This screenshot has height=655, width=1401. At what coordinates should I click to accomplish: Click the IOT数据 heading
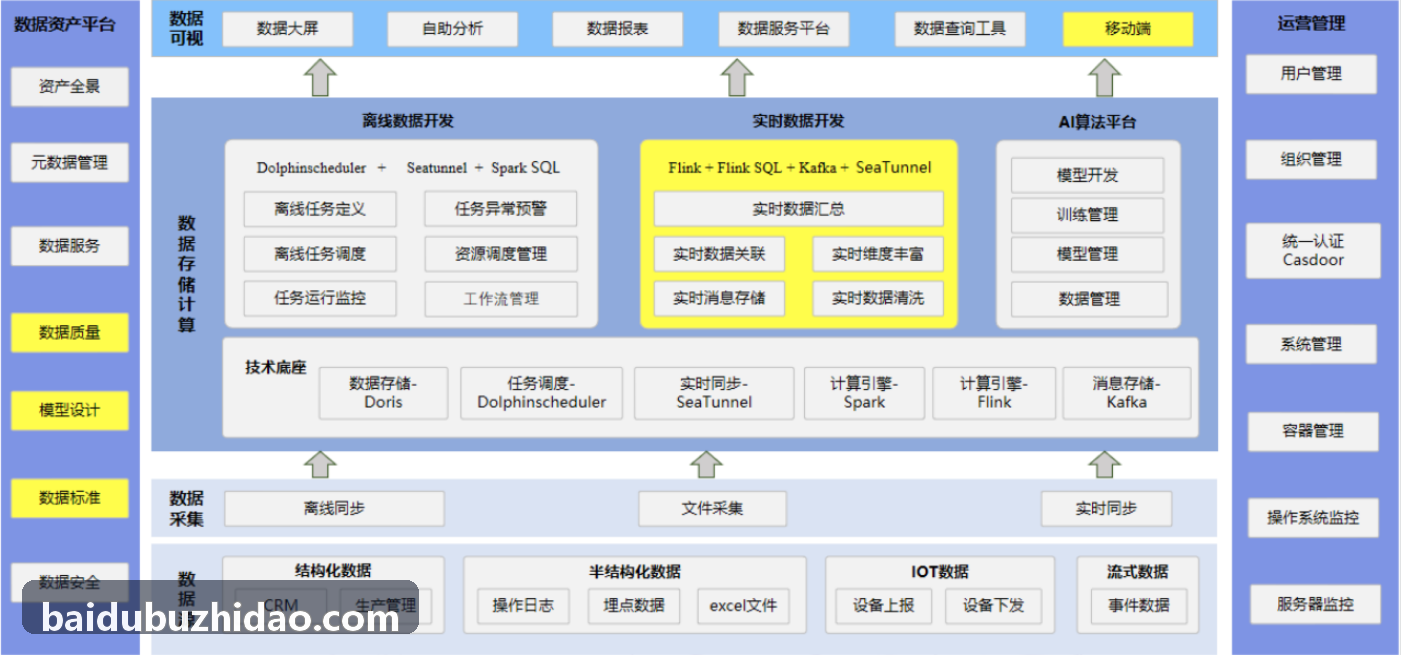(939, 571)
